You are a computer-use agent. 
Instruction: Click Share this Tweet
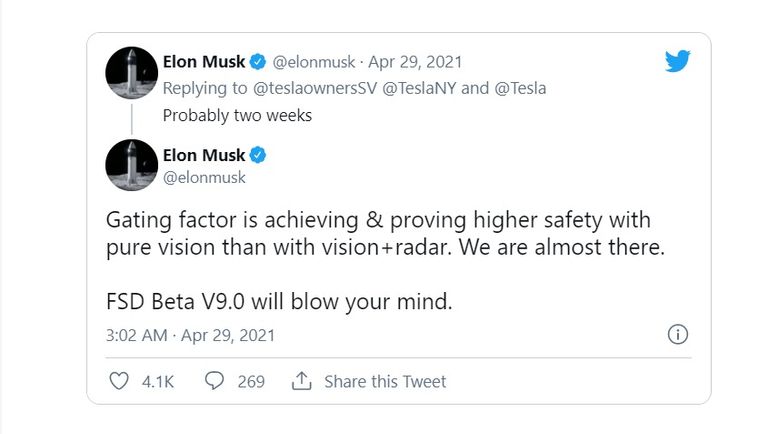[385, 381]
